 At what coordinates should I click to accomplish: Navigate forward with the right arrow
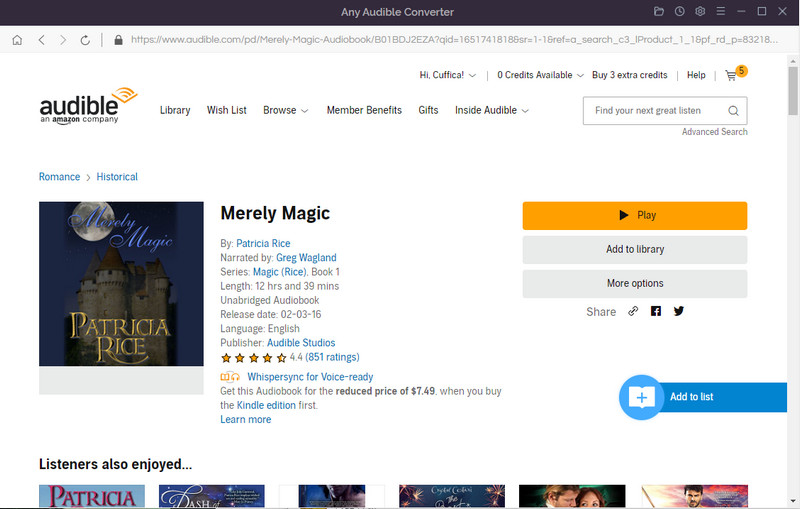63,40
